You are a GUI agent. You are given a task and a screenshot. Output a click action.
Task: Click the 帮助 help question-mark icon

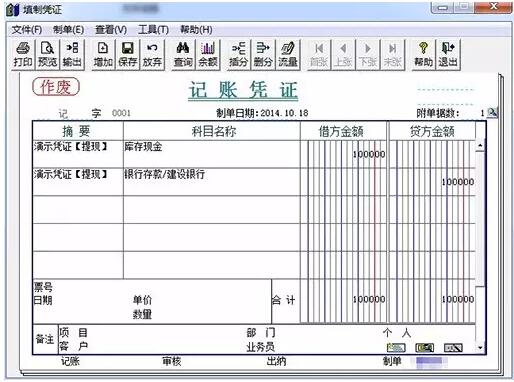click(x=423, y=55)
